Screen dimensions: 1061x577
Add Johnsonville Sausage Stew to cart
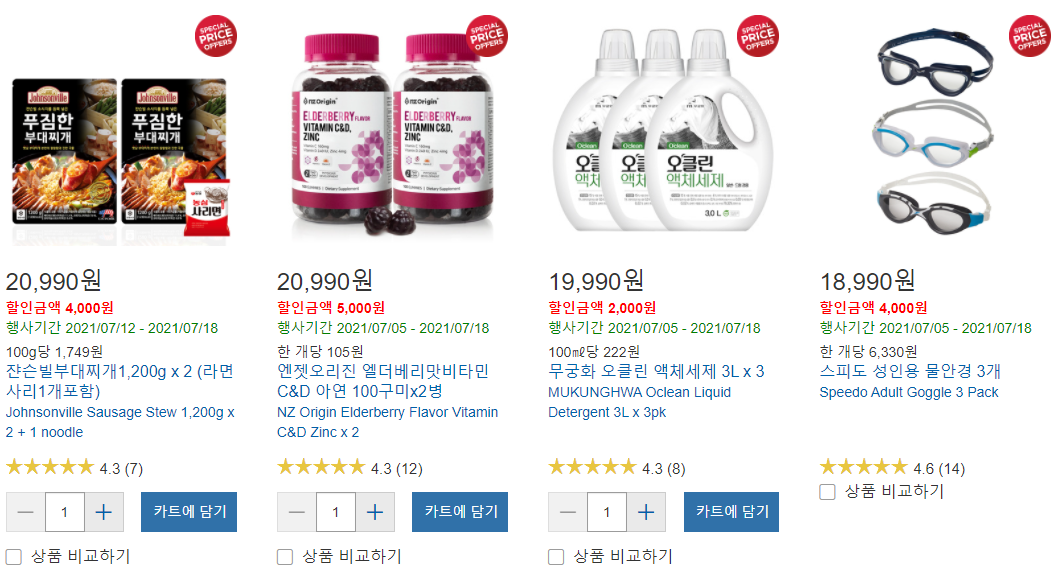click(x=189, y=512)
